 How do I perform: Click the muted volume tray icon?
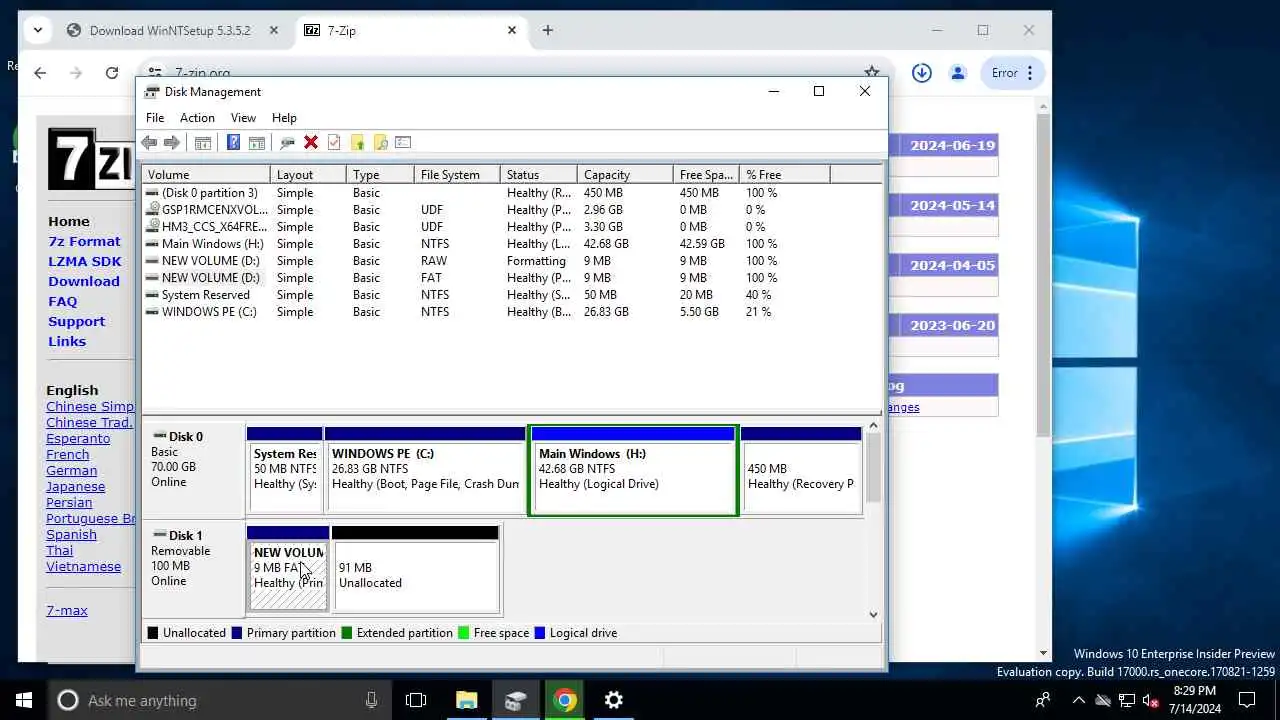click(x=1151, y=700)
